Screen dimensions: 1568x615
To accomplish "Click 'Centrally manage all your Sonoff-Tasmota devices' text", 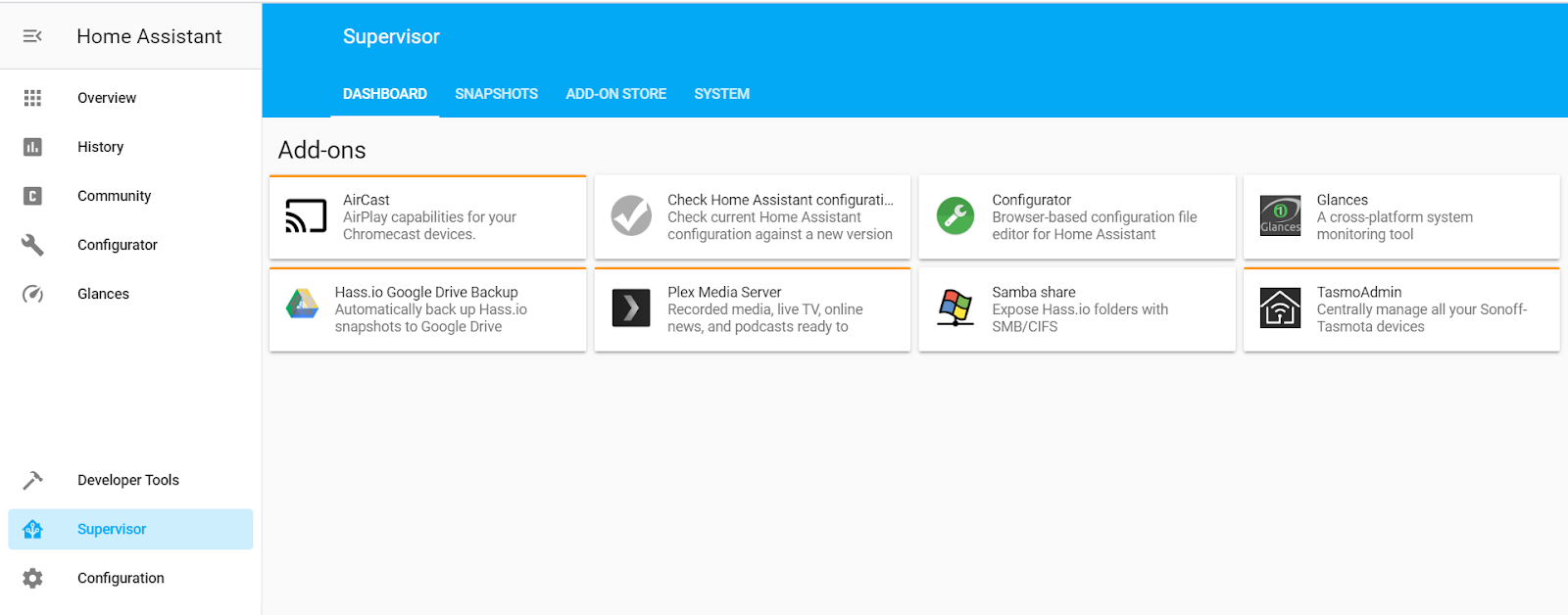I will [1421, 317].
